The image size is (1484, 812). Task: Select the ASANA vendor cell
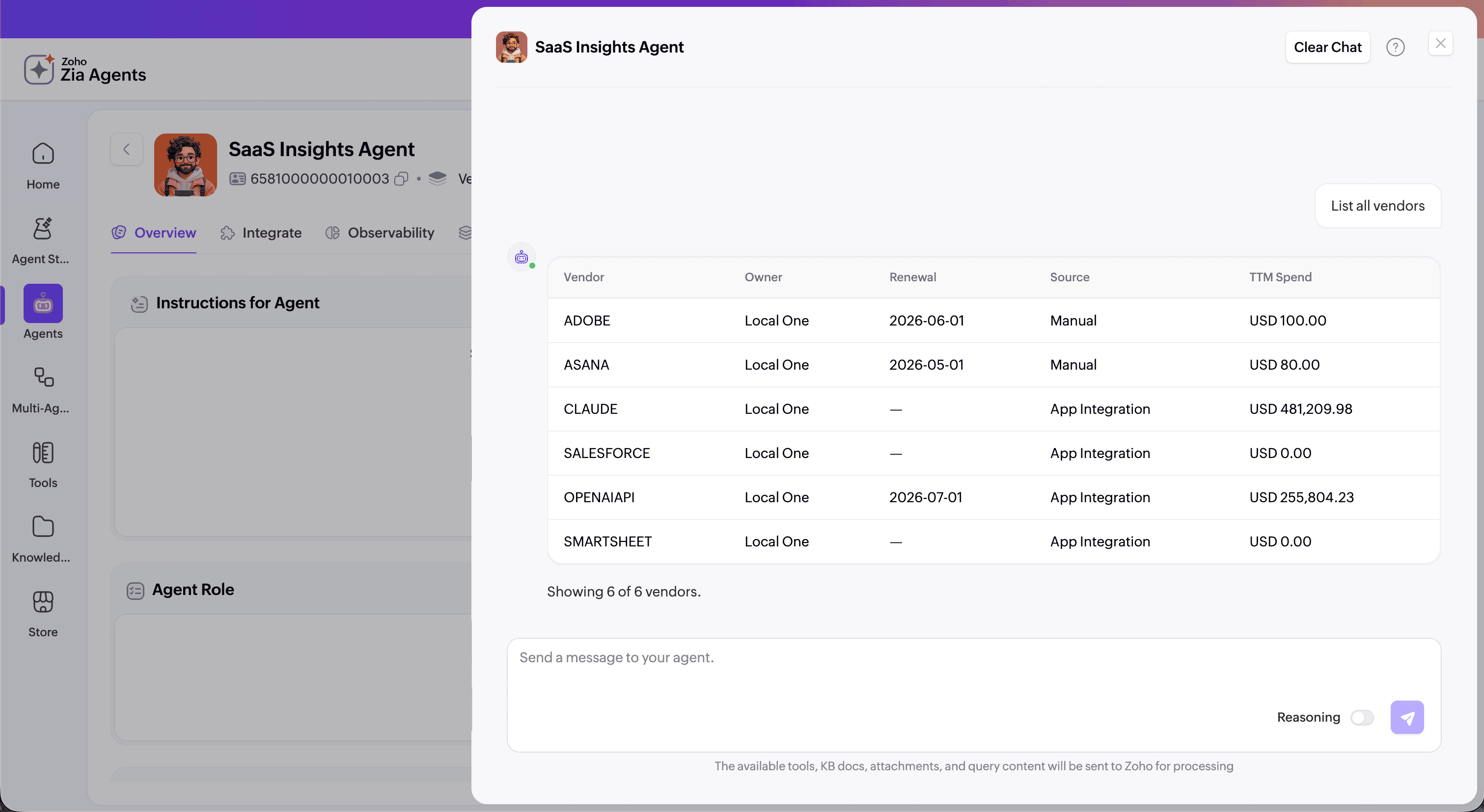point(586,365)
